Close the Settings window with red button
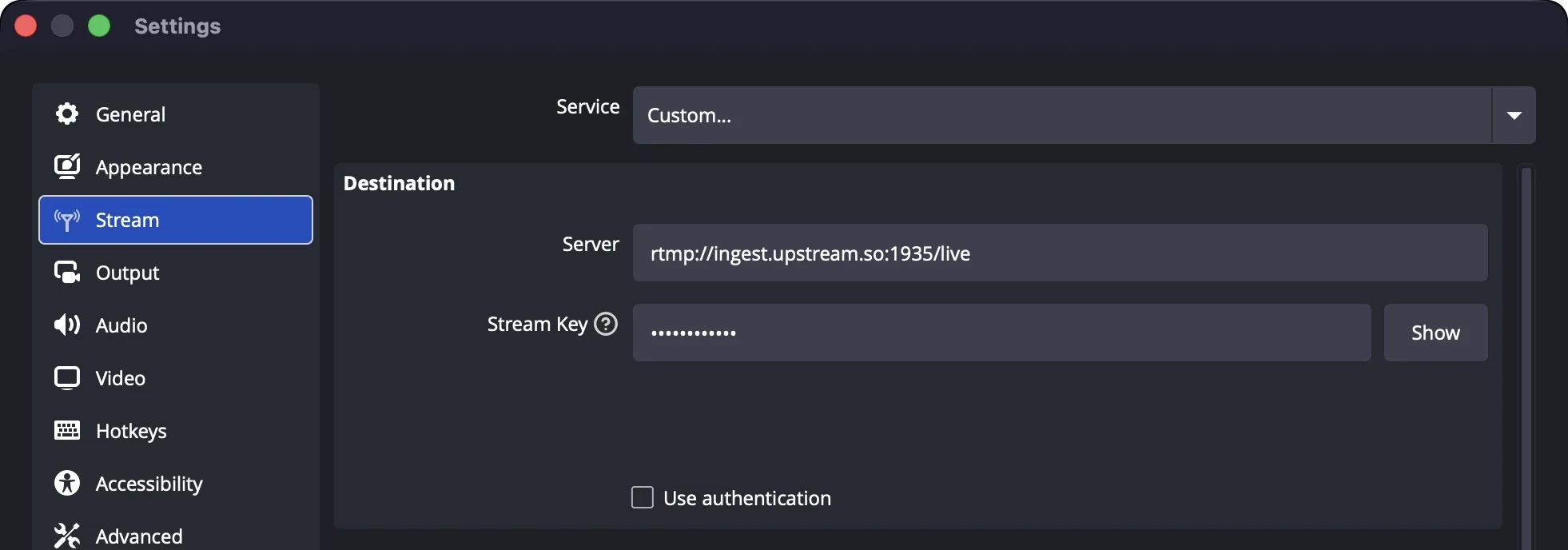The image size is (1568, 550). click(x=26, y=26)
